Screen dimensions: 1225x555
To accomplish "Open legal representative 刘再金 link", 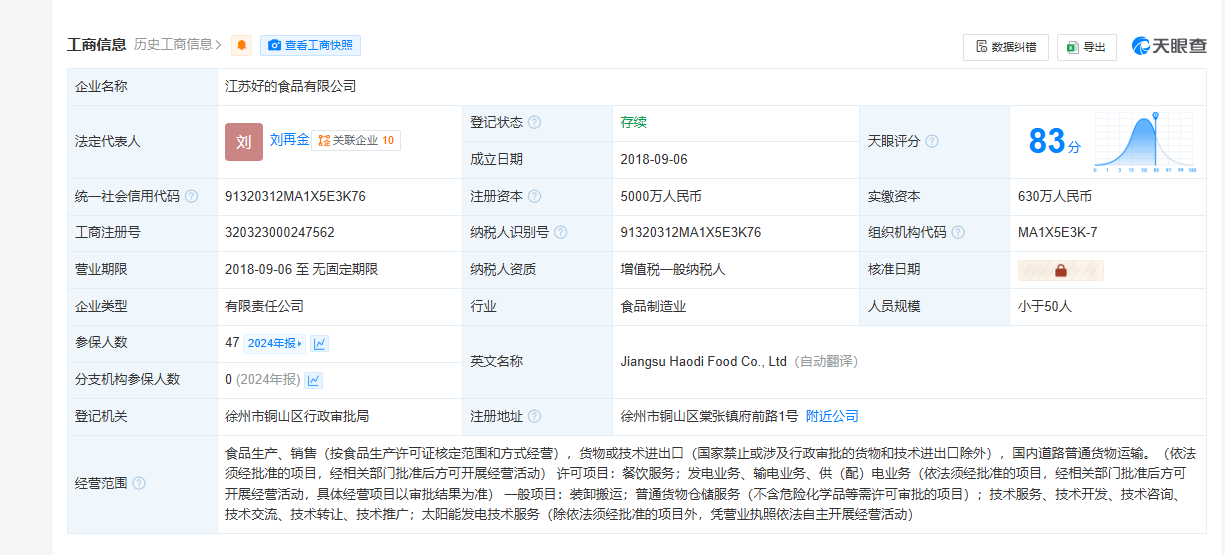I will point(289,141).
